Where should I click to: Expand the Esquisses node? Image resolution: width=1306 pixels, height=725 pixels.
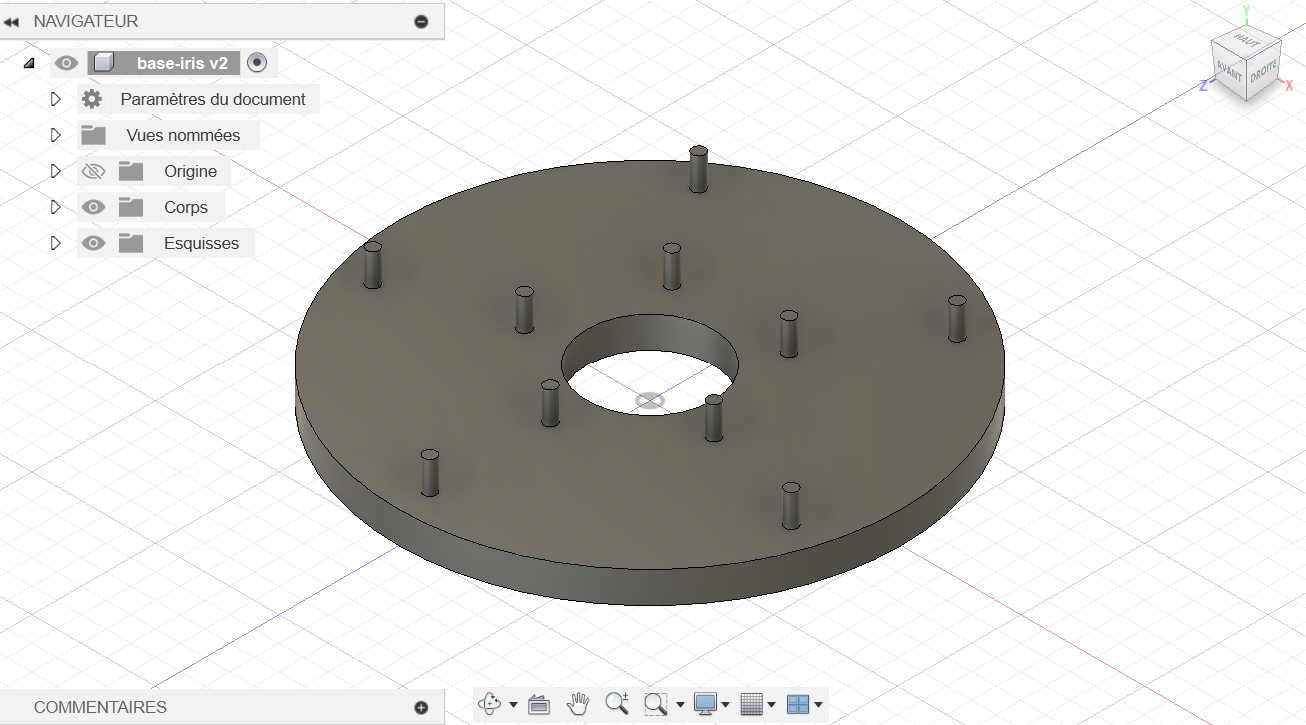click(x=56, y=243)
